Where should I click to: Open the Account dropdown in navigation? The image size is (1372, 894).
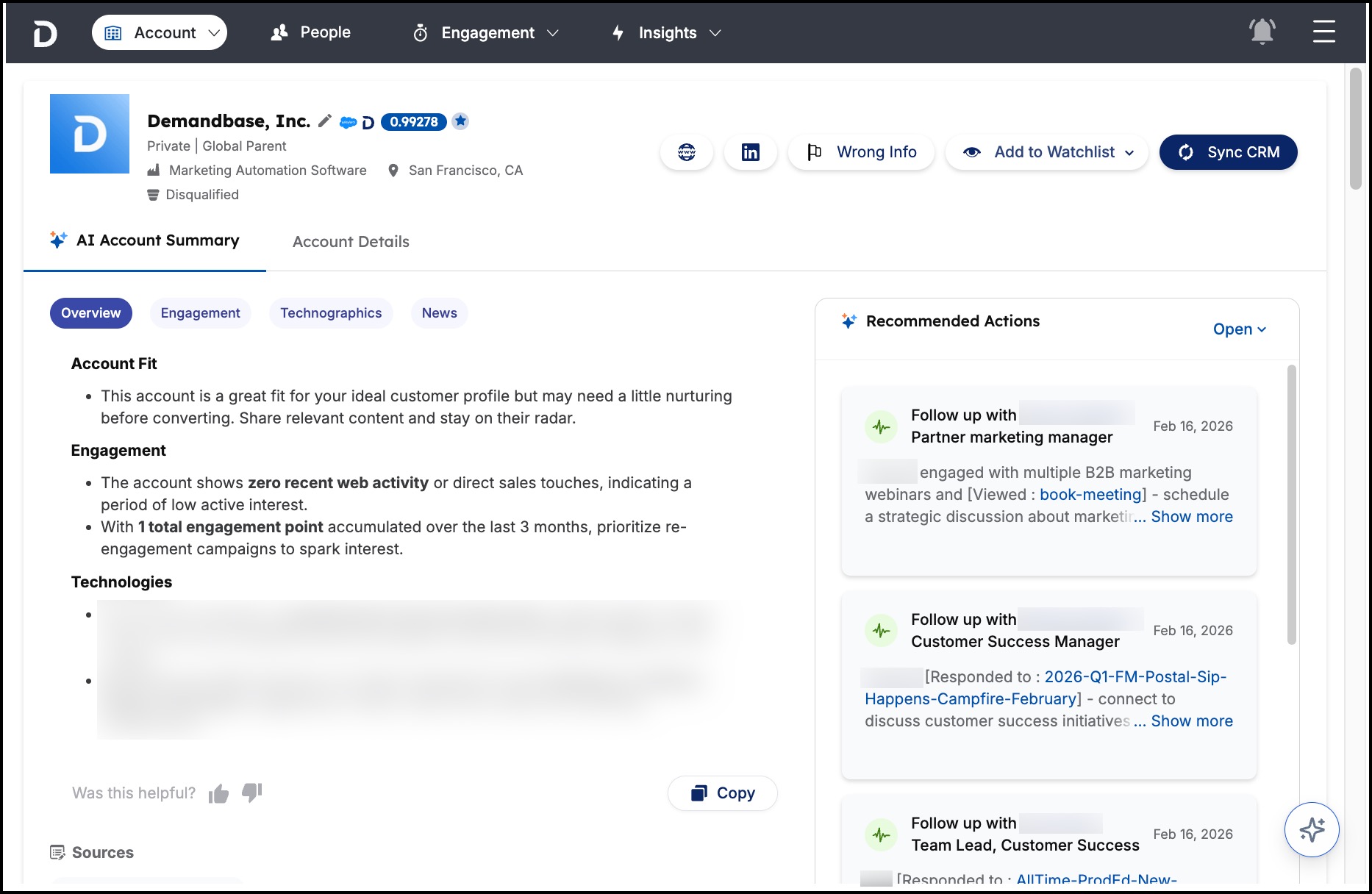pyautogui.click(x=160, y=32)
